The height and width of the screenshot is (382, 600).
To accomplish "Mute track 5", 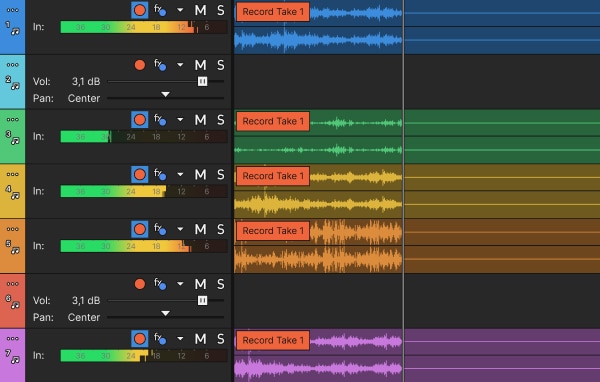I will click(201, 229).
